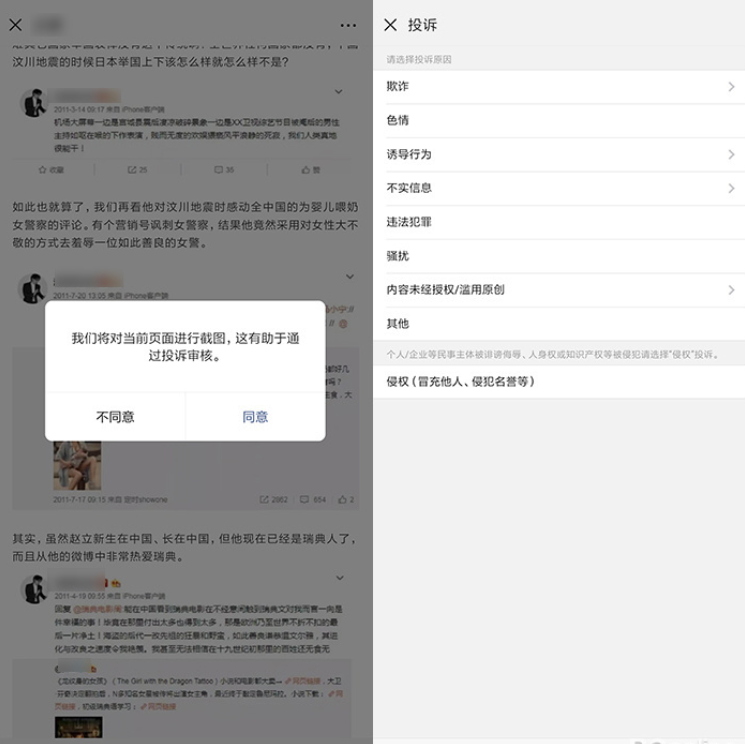Open avatar of the 2011-4-19 post author

pos(34,589)
